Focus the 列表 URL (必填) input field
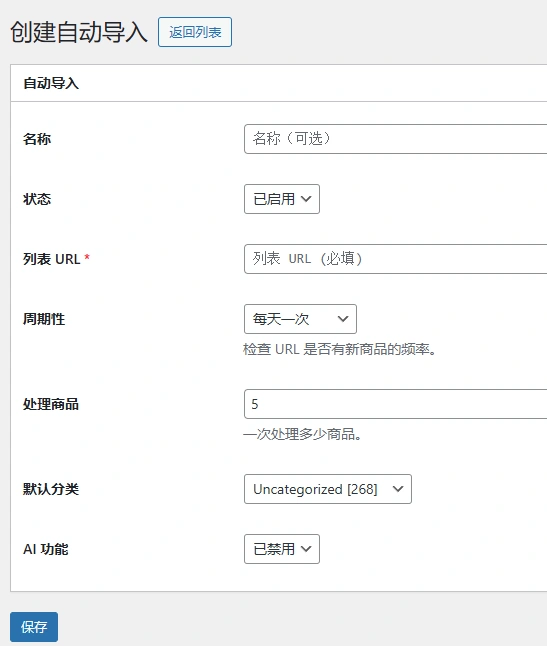 pyautogui.click(x=395, y=259)
